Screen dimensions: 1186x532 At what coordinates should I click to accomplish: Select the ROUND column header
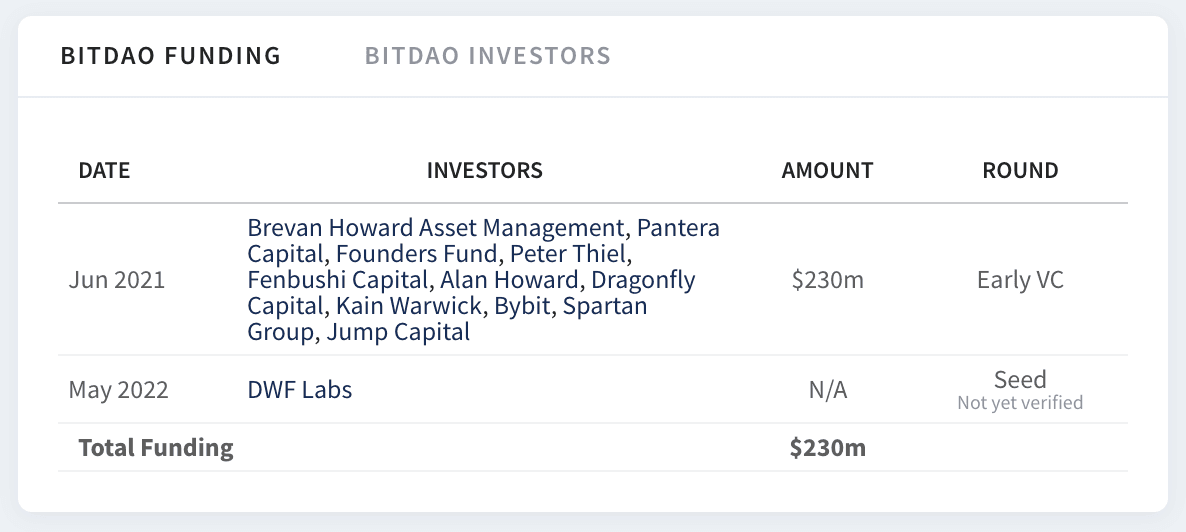click(1020, 170)
